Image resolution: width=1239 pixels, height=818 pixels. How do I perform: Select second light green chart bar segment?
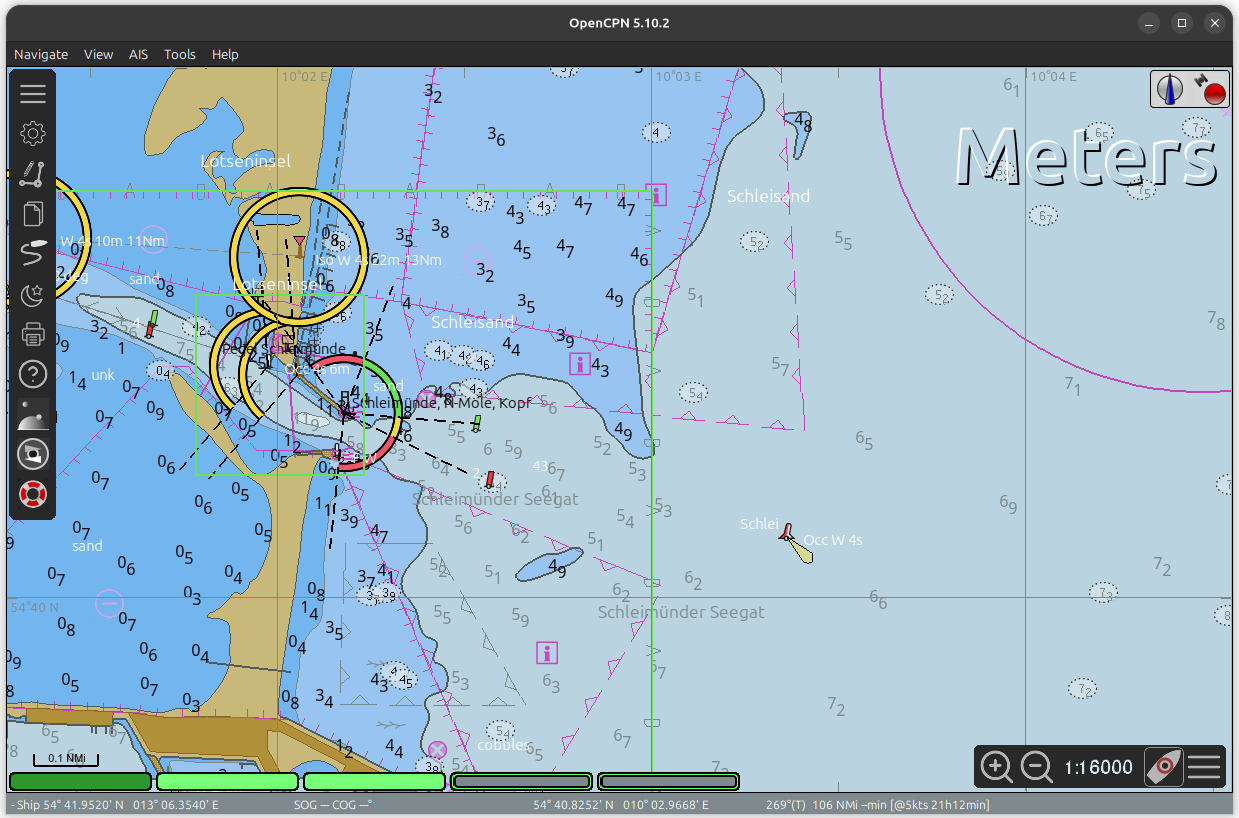[x=227, y=781]
